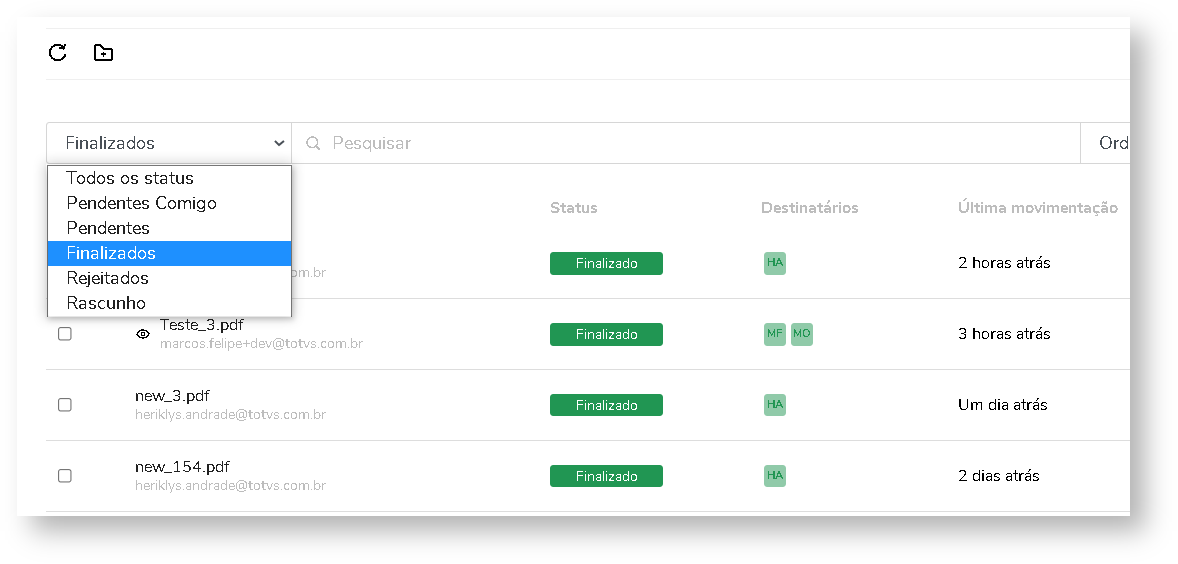Click the refresh list icon
The image size is (1178, 564).
[x=58, y=53]
